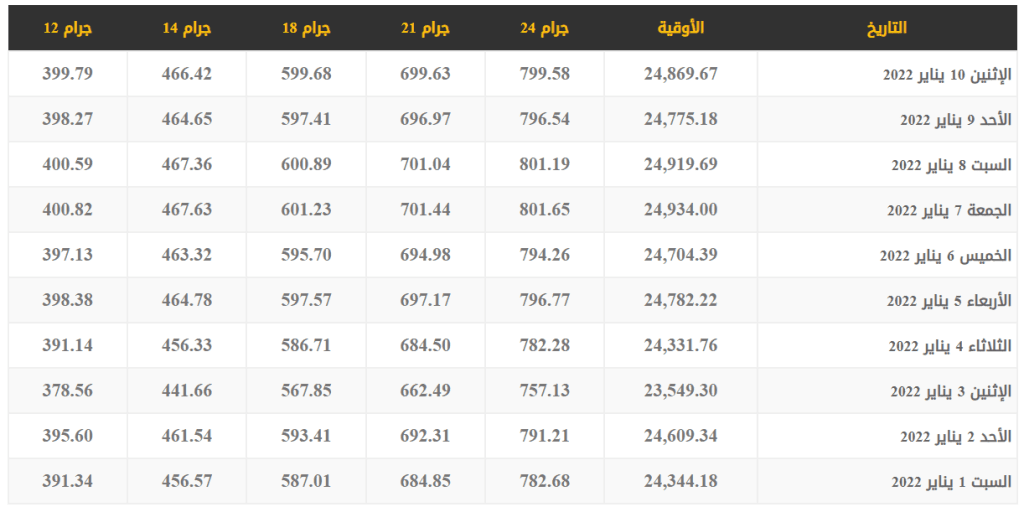Select the جرام 21 column header
The image size is (1024, 507).
tap(425, 28)
